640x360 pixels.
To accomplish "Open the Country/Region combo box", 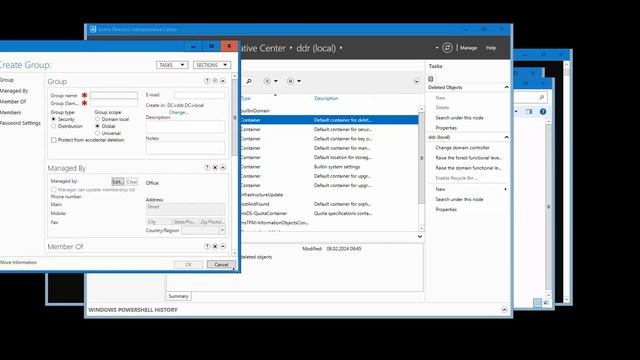I will click(203, 230).
